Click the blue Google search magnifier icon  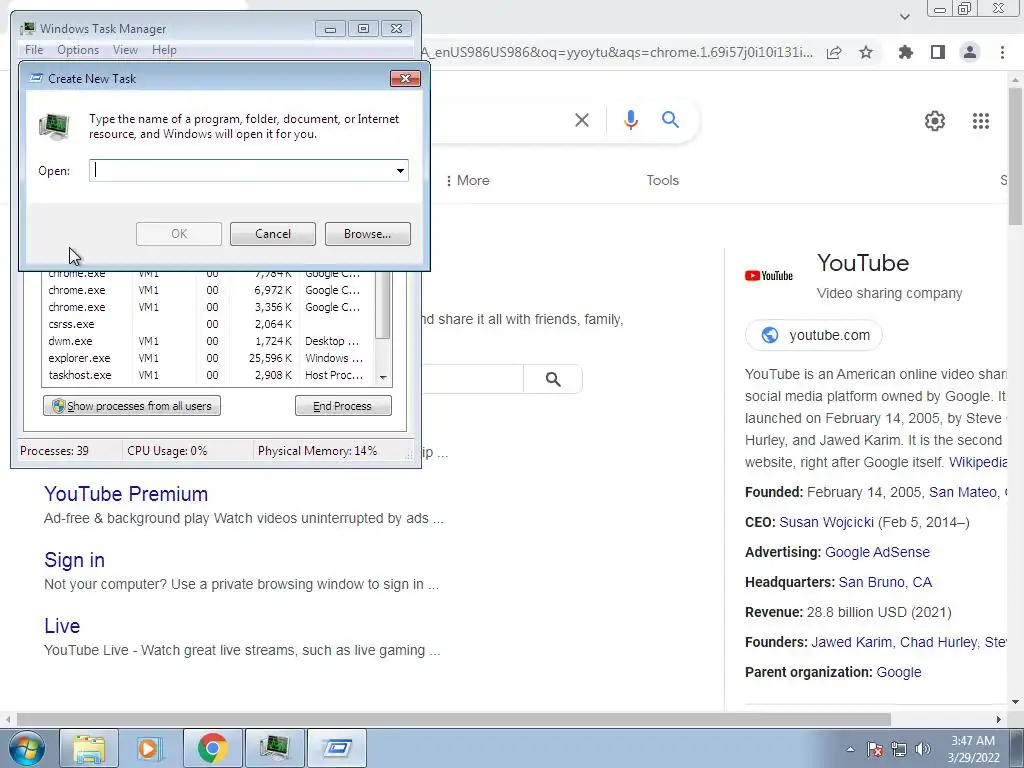(670, 120)
